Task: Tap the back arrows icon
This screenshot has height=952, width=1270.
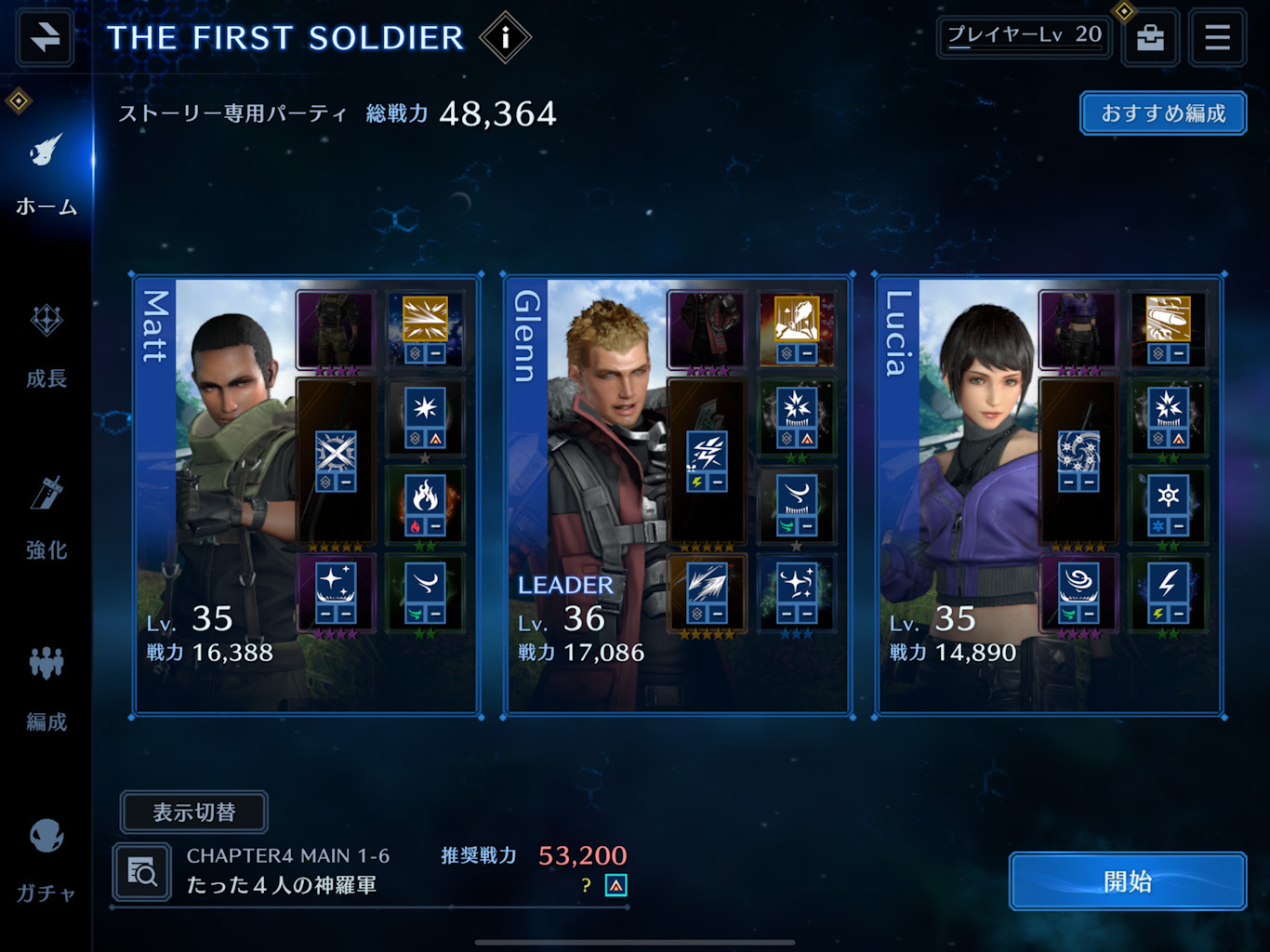Action: coord(45,37)
